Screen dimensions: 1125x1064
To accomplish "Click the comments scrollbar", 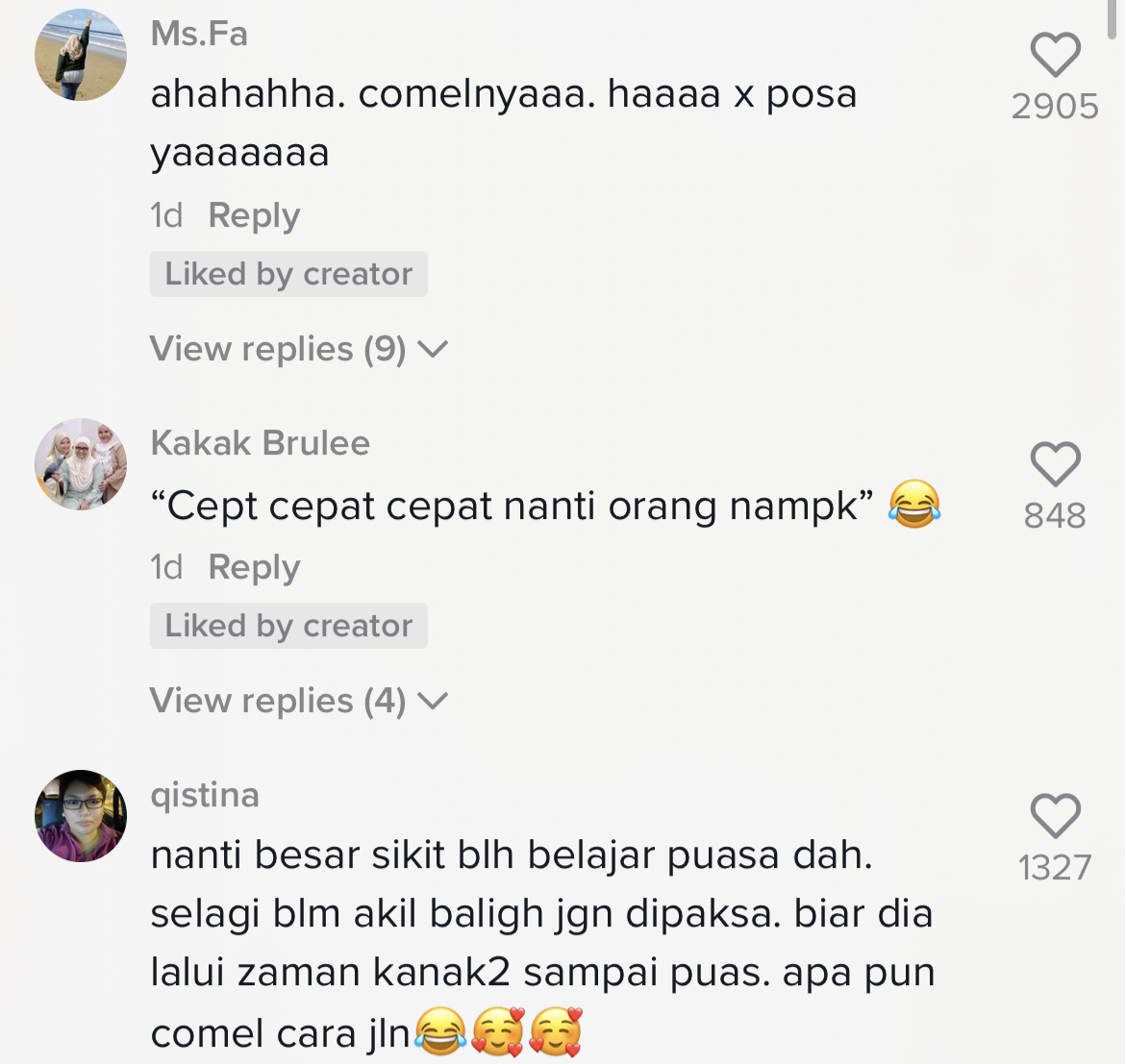I will pyautogui.click(x=1115, y=20).
